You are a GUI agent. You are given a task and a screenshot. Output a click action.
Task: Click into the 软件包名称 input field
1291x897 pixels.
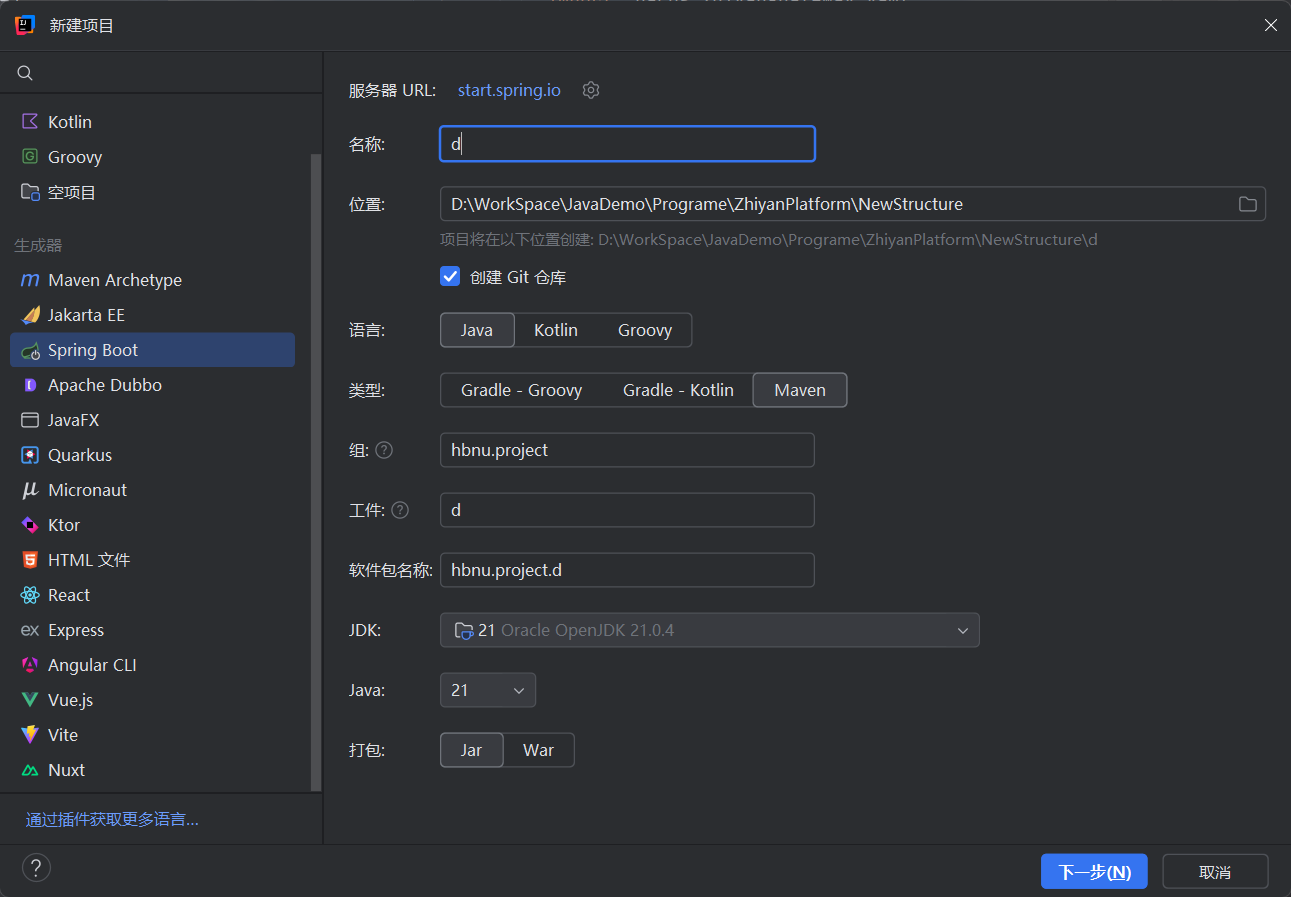[627, 570]
